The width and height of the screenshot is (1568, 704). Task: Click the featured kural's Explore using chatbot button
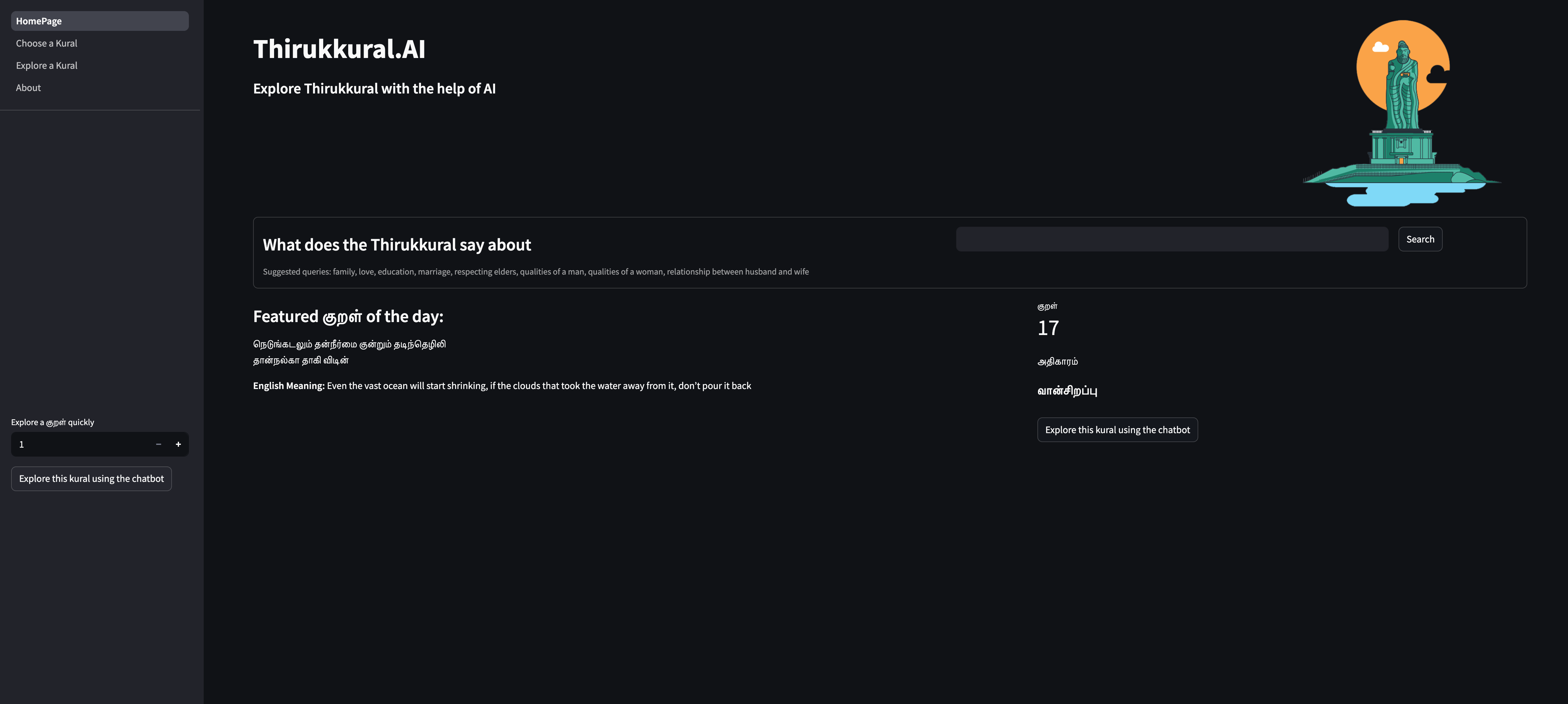[1118, 429]
